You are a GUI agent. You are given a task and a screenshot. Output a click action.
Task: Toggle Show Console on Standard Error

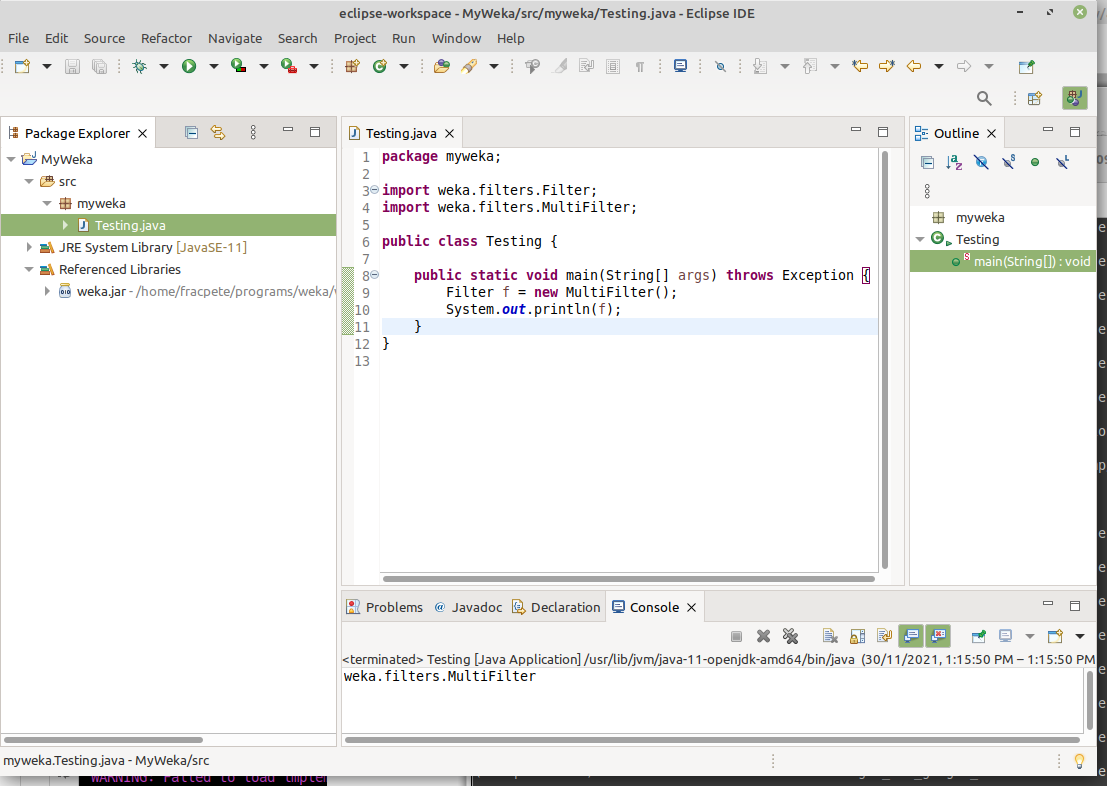(938, 636)
